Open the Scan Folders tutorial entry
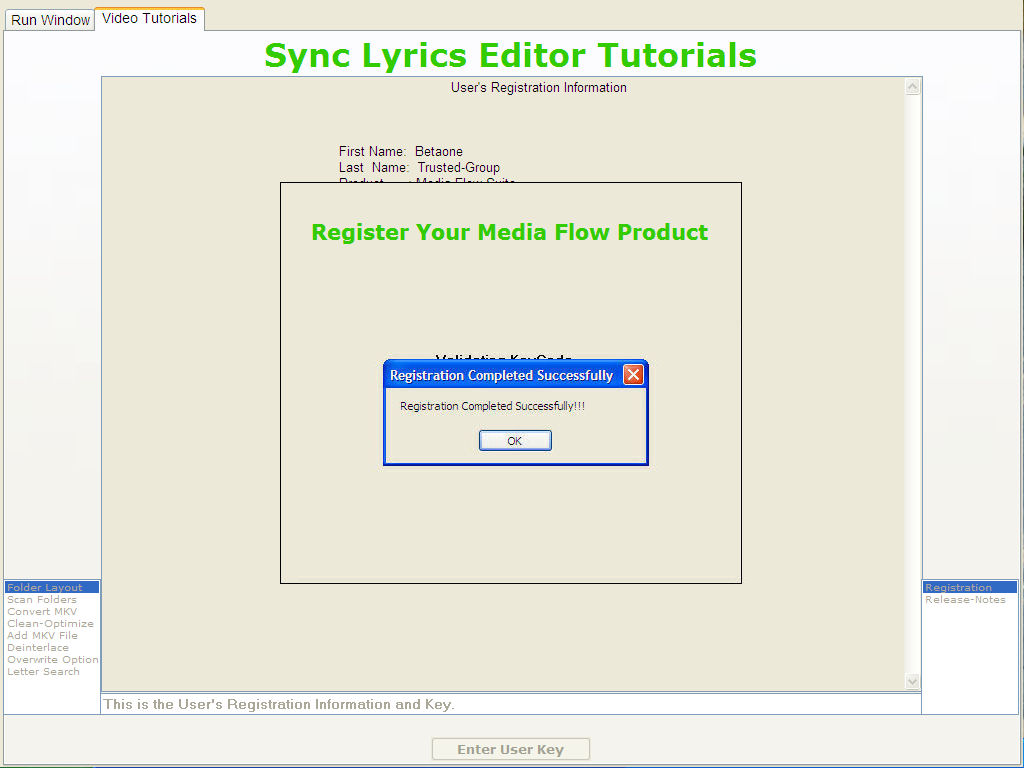The image size is (1024, 768). [52, 600]
